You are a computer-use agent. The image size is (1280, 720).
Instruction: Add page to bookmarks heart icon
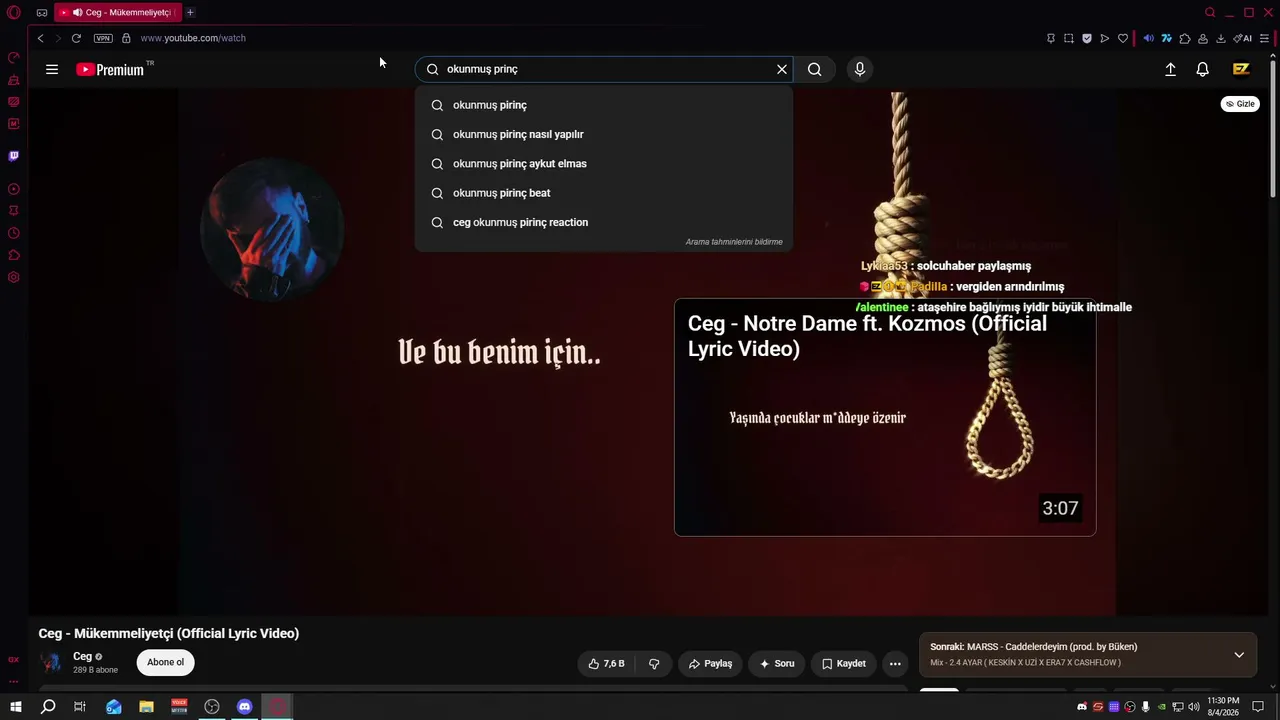(x=1123, y=38)
